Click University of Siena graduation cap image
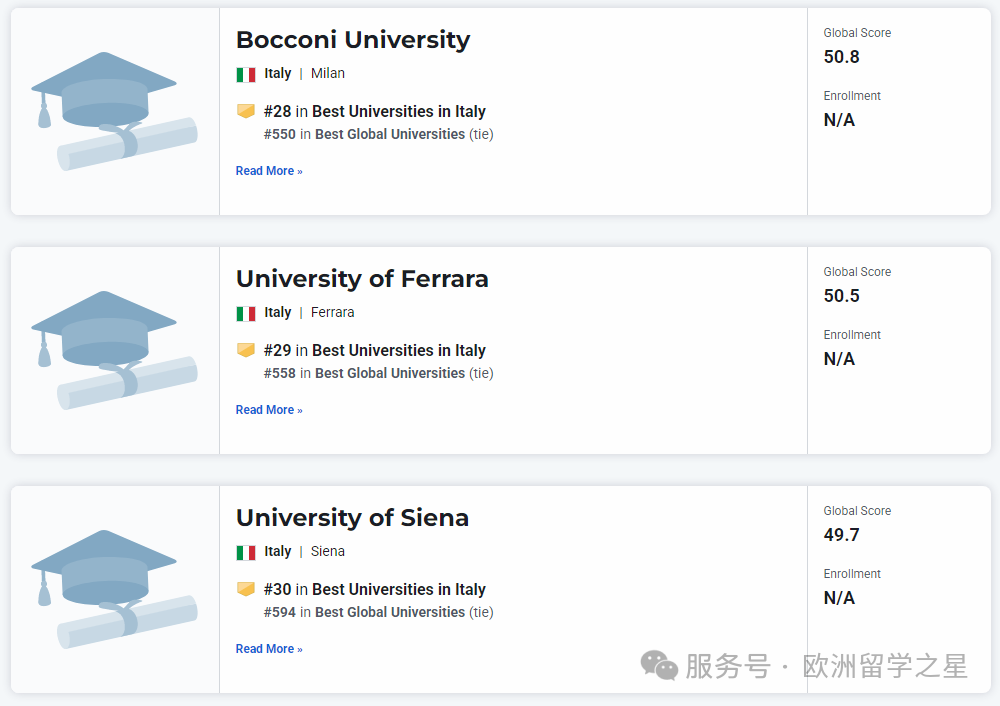 point(114,589)
